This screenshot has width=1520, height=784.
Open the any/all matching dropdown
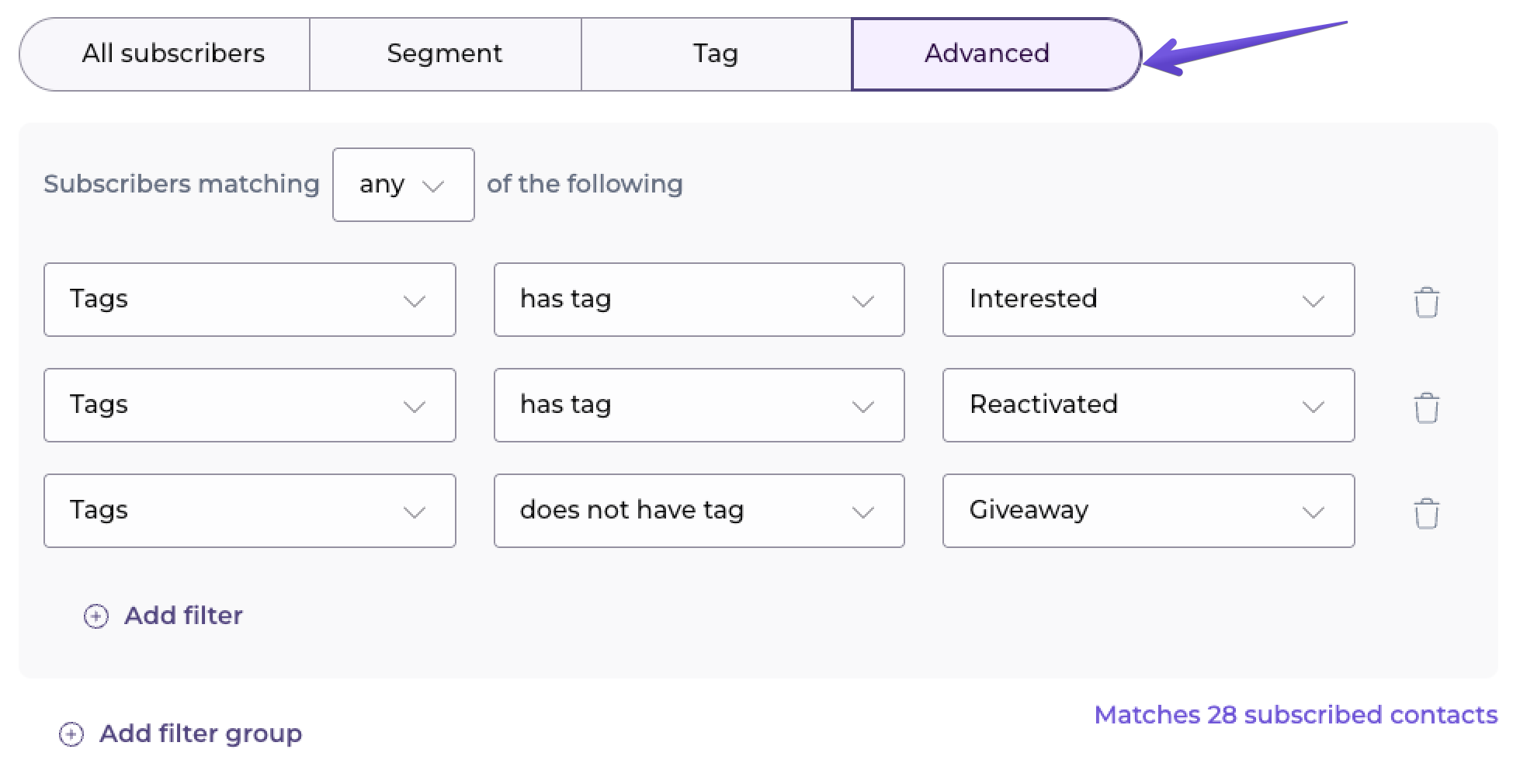[403, 185]
